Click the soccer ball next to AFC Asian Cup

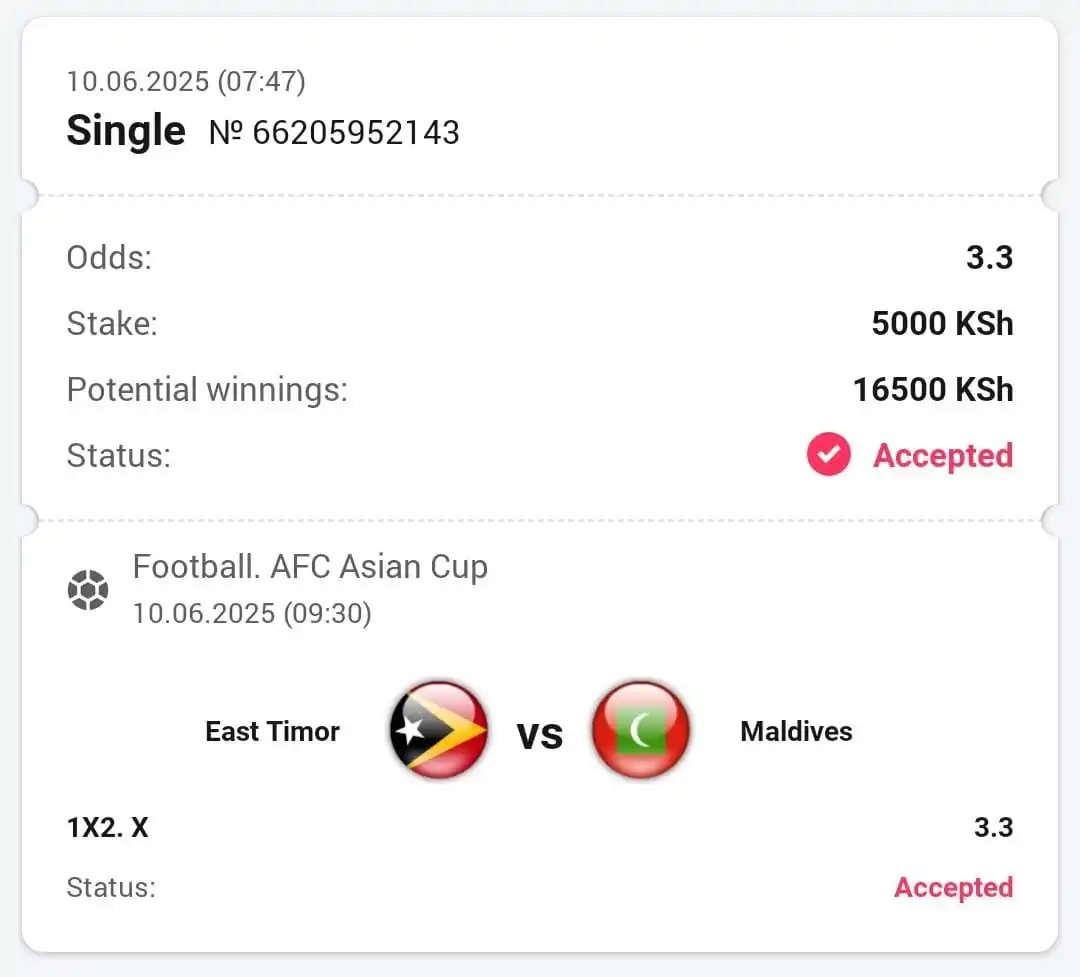88,589
